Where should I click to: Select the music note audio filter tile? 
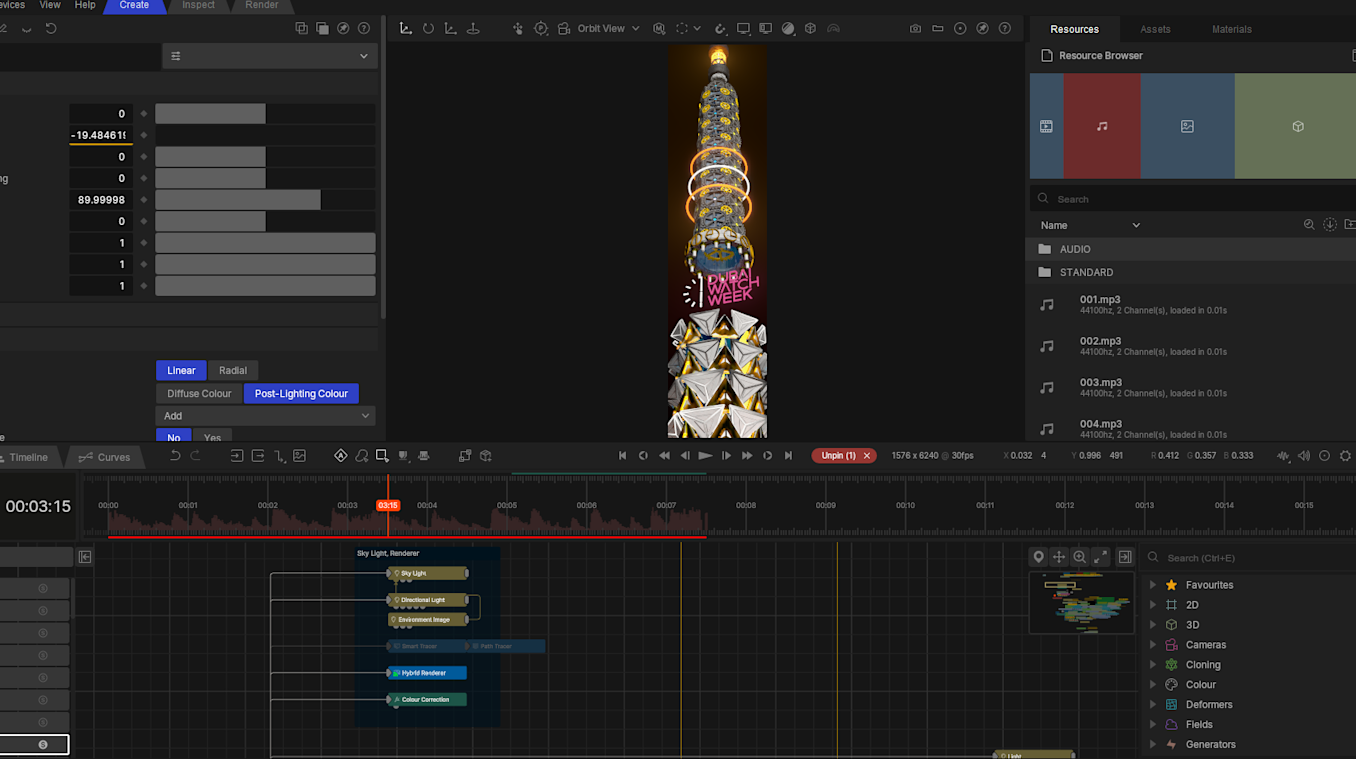pyautogui.click(x=1101, y=126)
